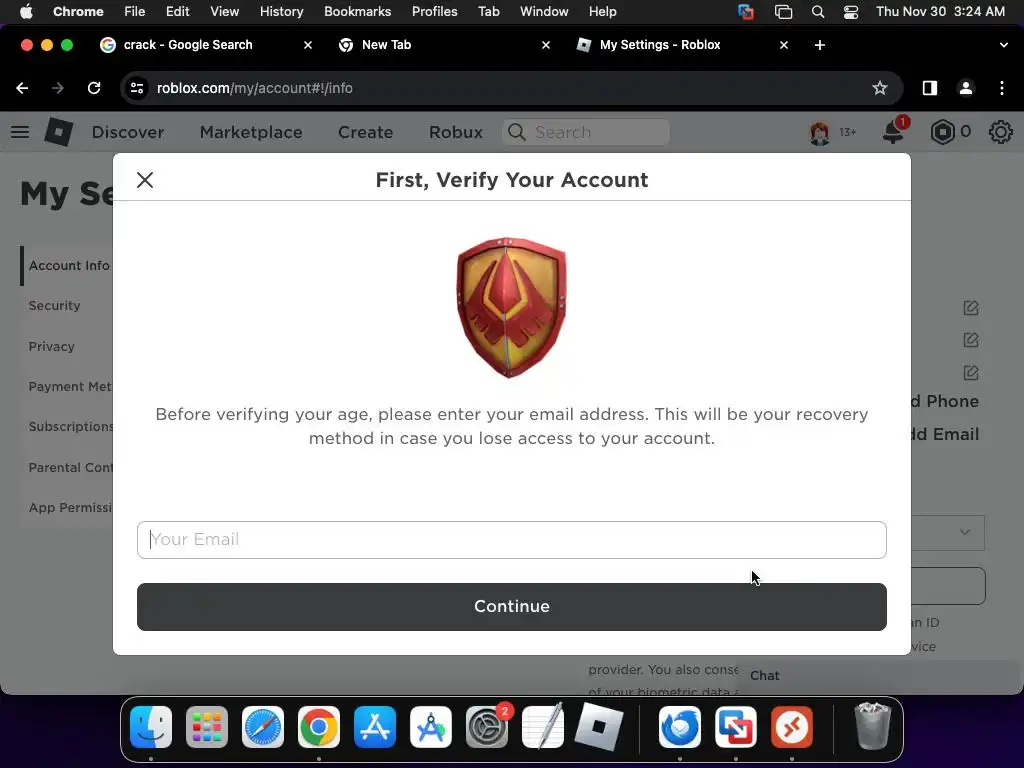Click the Add Phone button
The height and width of the screenshot is (768, 1024).
click(x=945, y=401)
